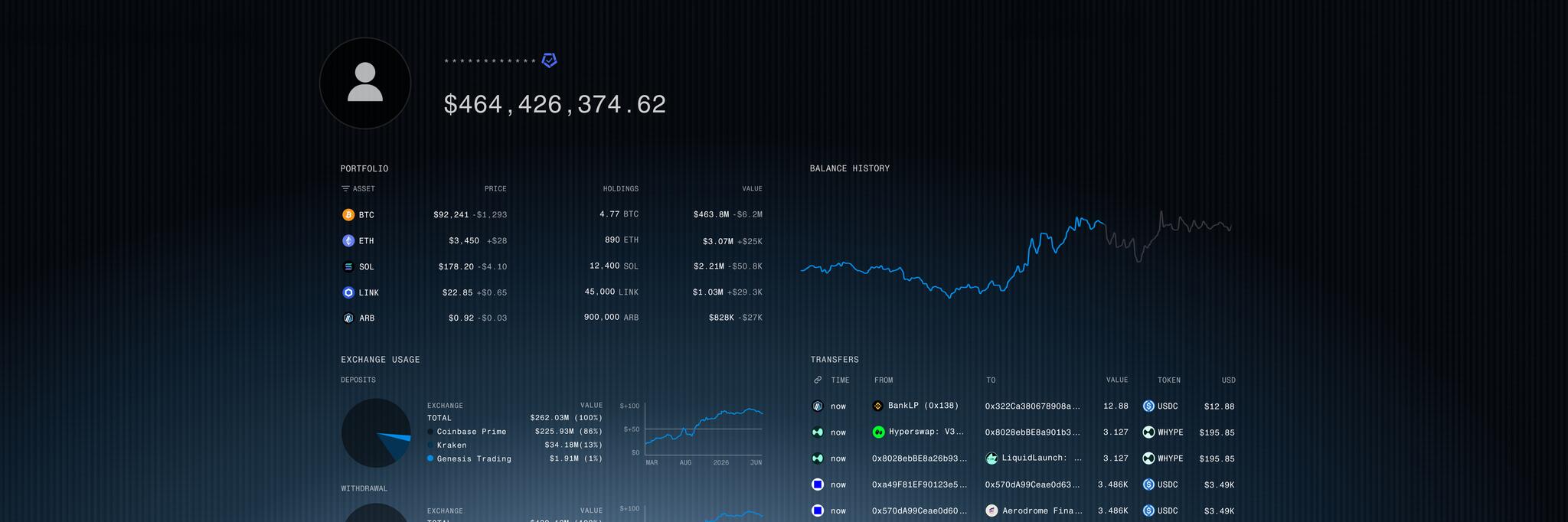Click the WHYPE token icon in LiquidLaunch row

click(1148, 458)
